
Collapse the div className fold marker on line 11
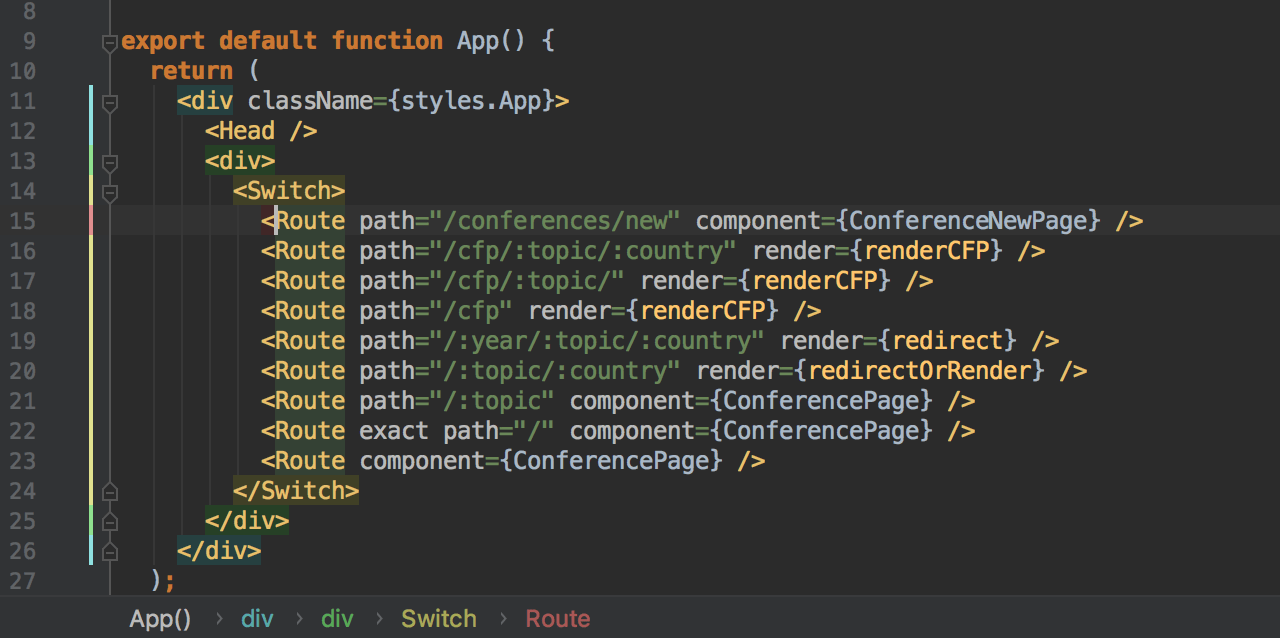click(109, 102)
